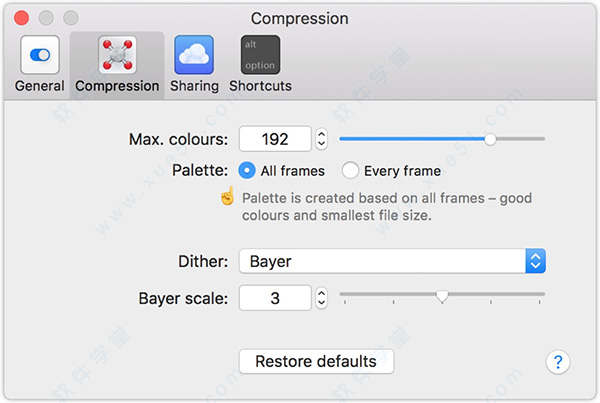Select the Every frame palette option

pyautogui.click(x=350, y=170)
